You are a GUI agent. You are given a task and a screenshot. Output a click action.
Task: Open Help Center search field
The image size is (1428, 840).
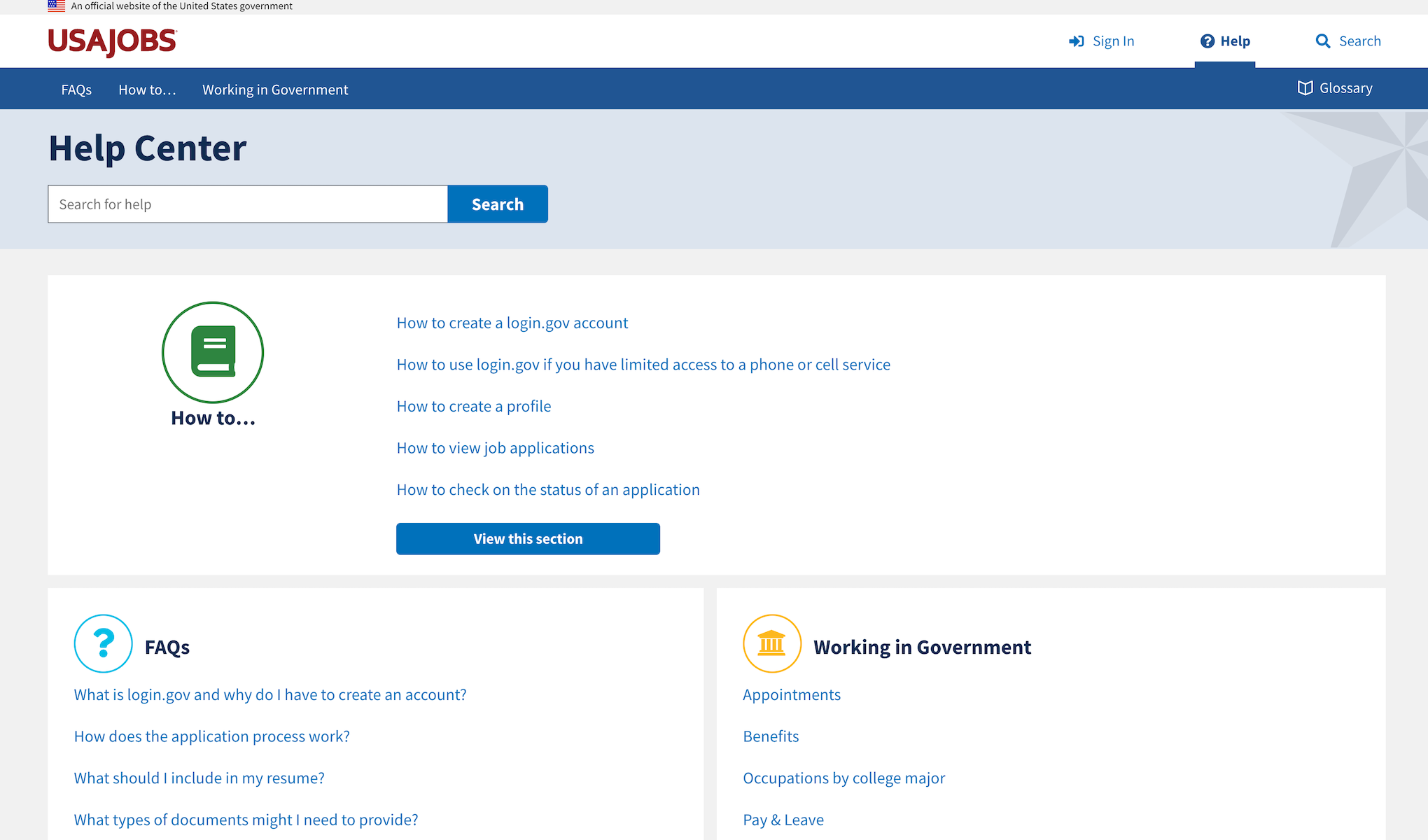[248, 203]
